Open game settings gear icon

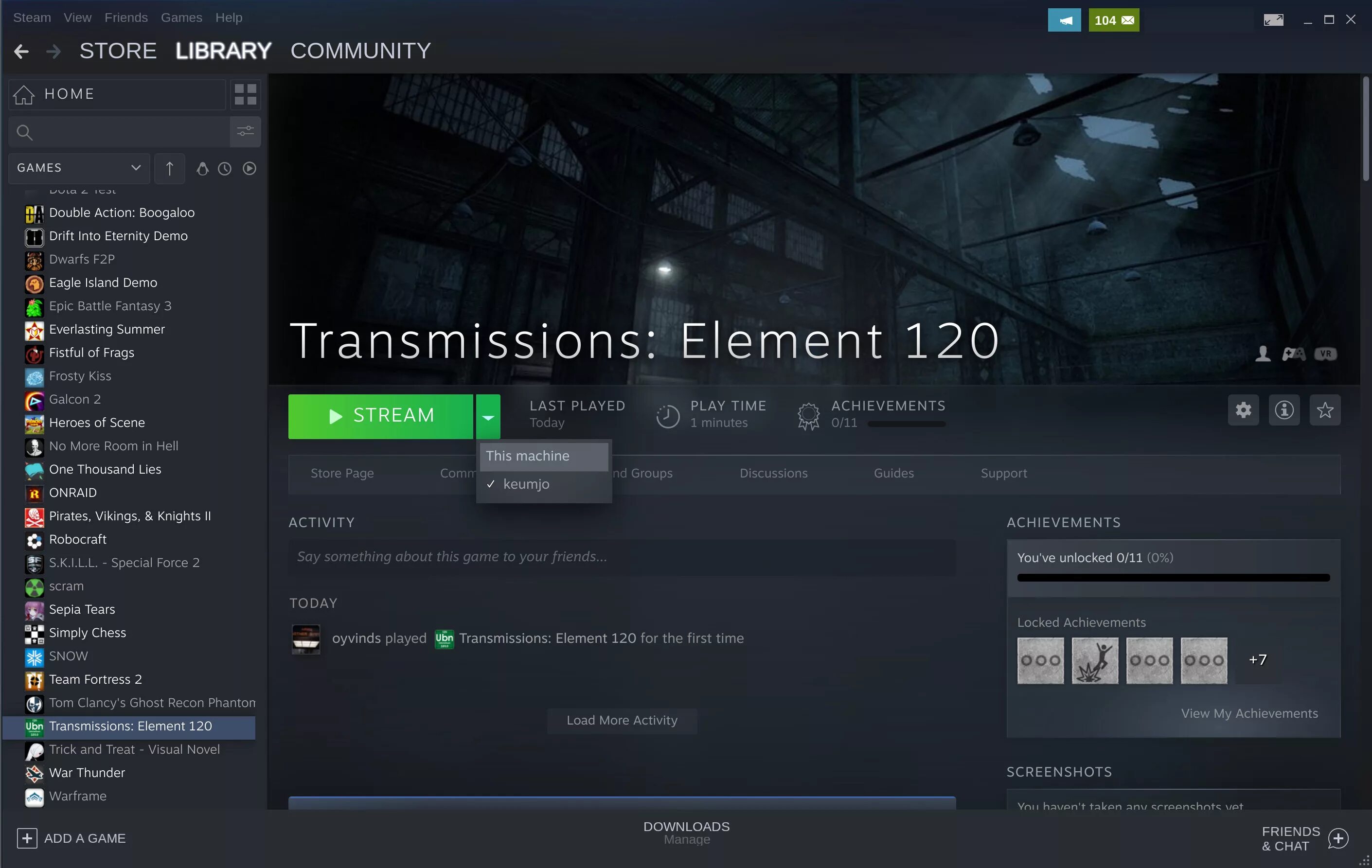point(1243,410)
